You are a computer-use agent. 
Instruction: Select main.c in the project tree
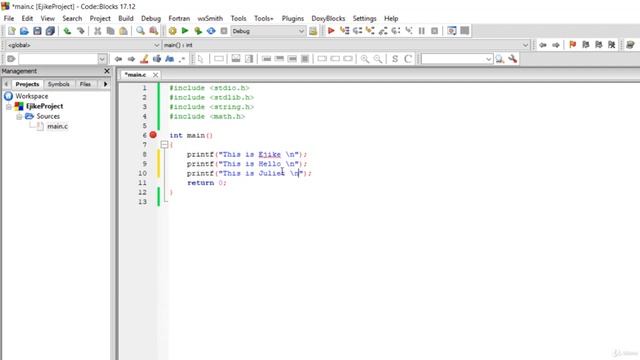[57, 127]
